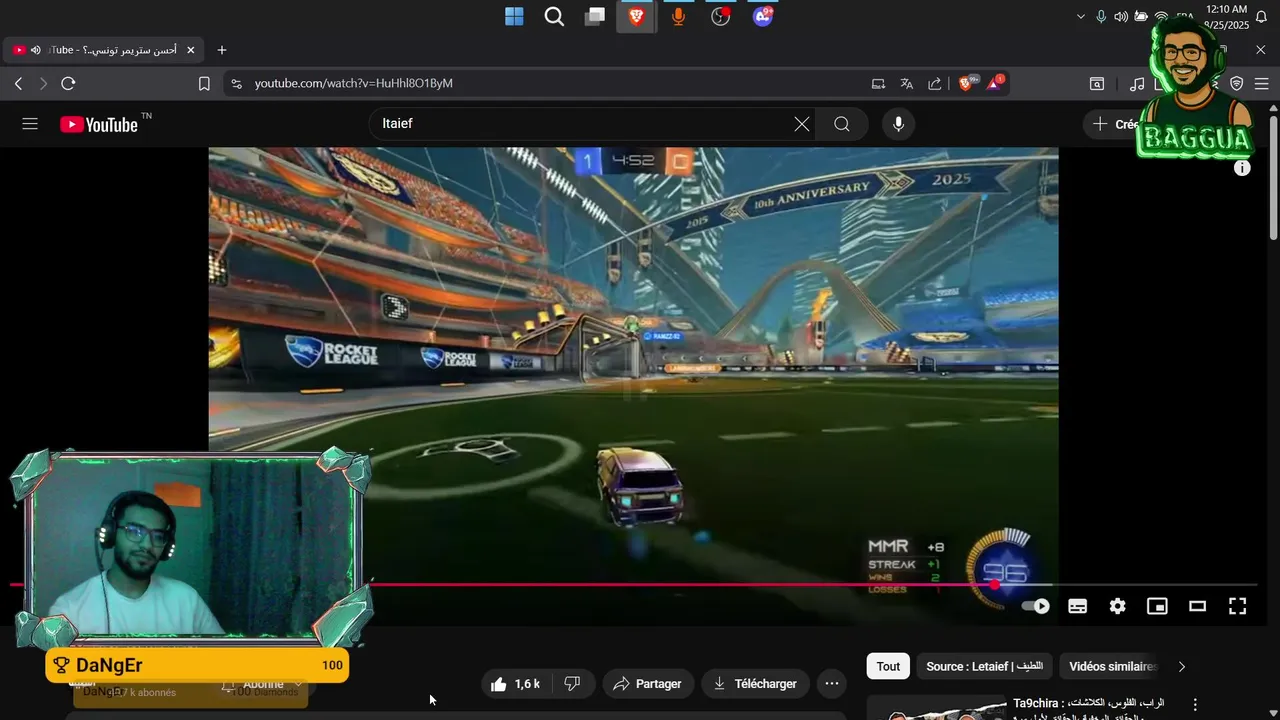Open the media control music note icon
This screenshot has width=1280, height=720.
(x=1137, y=84)
